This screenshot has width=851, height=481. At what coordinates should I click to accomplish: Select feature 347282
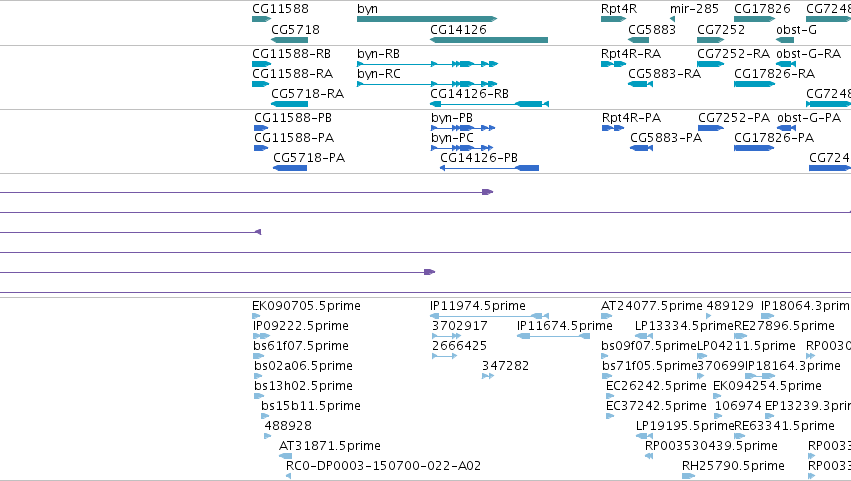point(505,365)
